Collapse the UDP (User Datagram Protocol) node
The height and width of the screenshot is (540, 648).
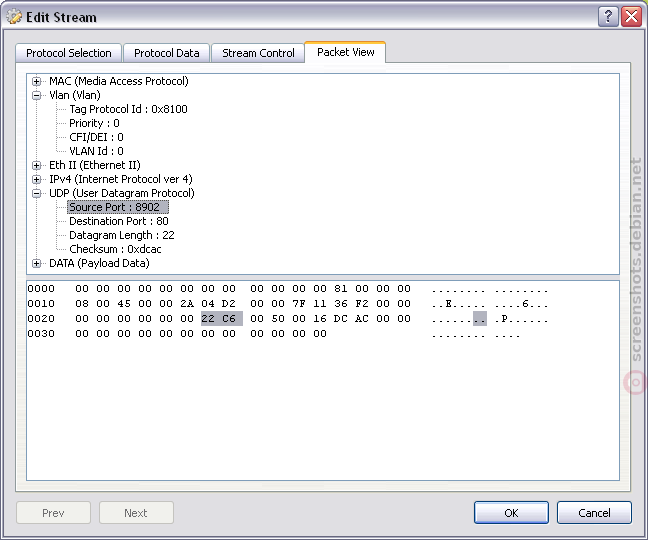point(36,193)
